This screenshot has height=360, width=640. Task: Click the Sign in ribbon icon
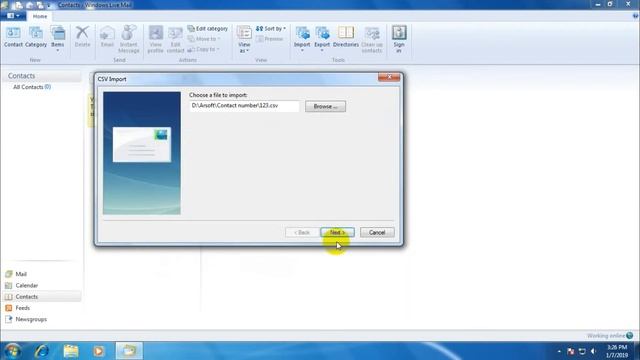coord(399,39)
